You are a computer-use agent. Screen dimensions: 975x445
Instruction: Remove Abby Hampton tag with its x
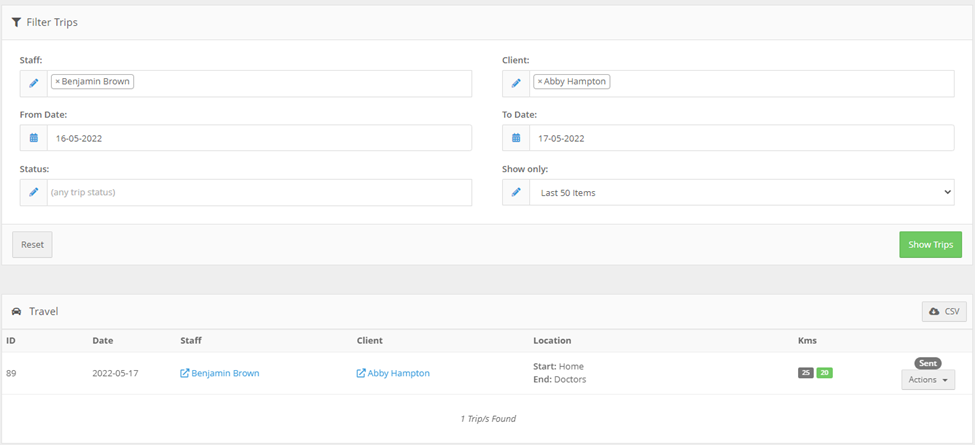tap(540, 81)
